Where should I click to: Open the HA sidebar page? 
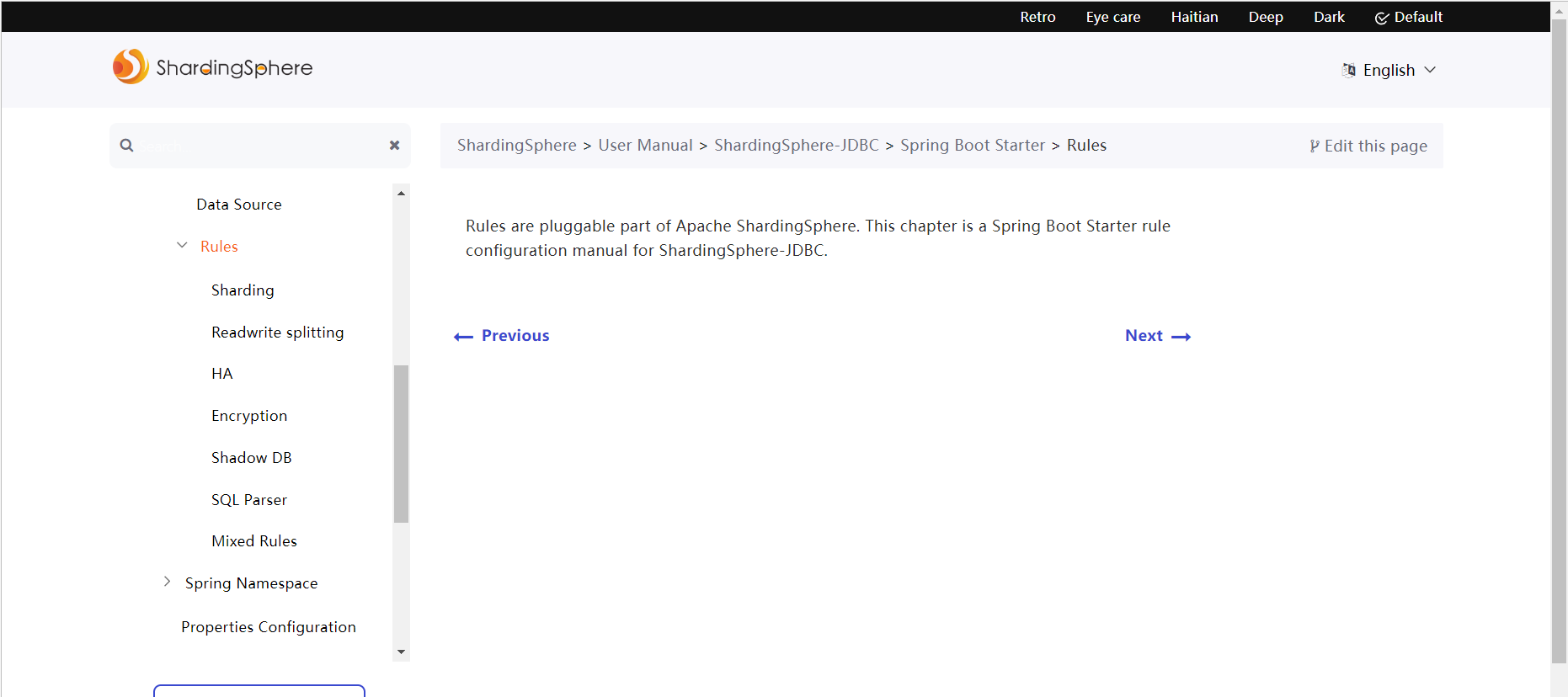tap(222, 374)
